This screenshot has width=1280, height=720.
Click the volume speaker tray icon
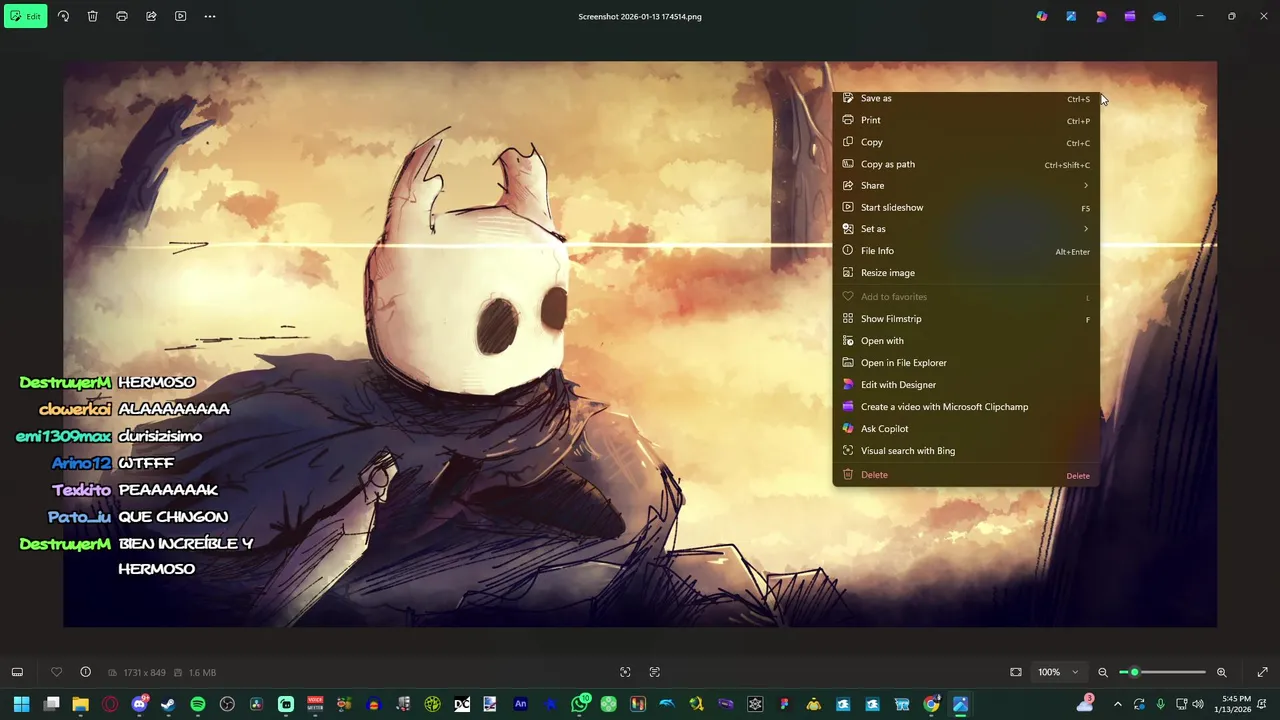click(x=1198, y=705)
